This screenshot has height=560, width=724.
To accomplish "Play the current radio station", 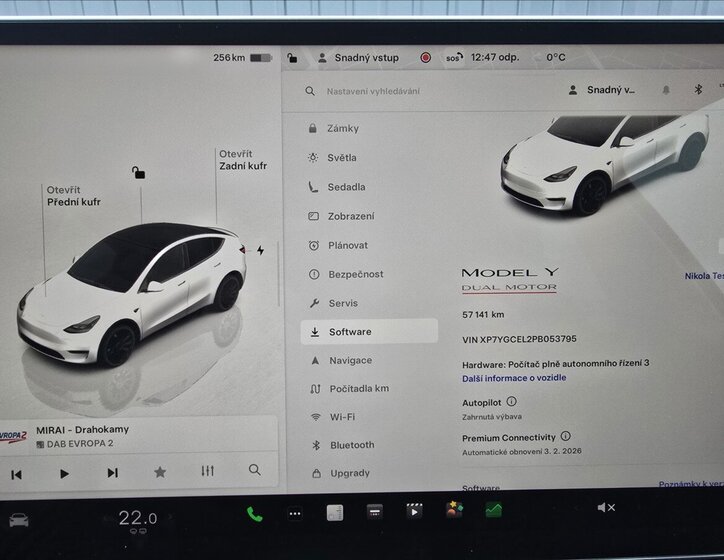I will 65,474.
